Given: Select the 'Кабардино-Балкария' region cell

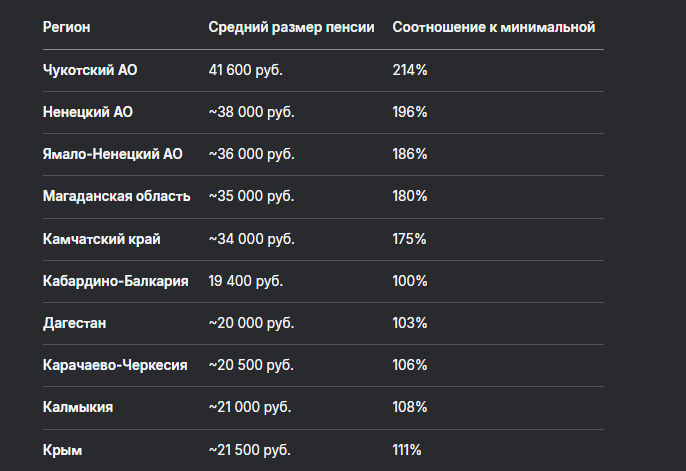Looking at the screenshot, I should tap(115, 281).
